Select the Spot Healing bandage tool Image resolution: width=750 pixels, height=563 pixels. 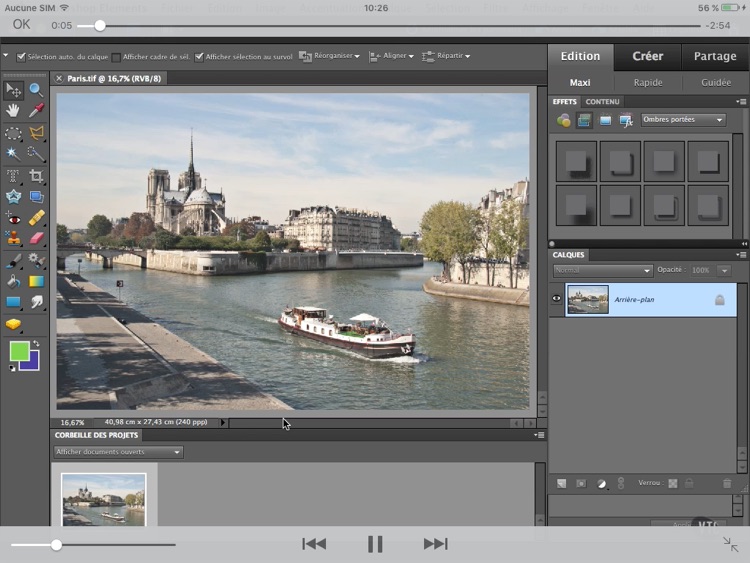point(36,219)
